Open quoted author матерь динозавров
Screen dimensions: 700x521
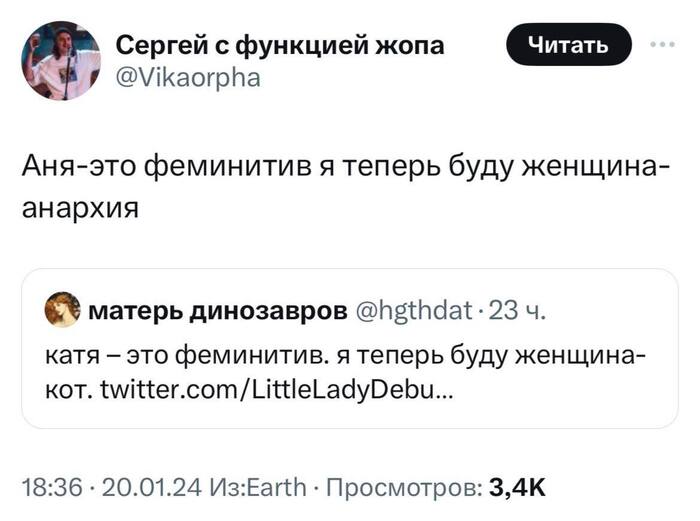coord(216,310)
